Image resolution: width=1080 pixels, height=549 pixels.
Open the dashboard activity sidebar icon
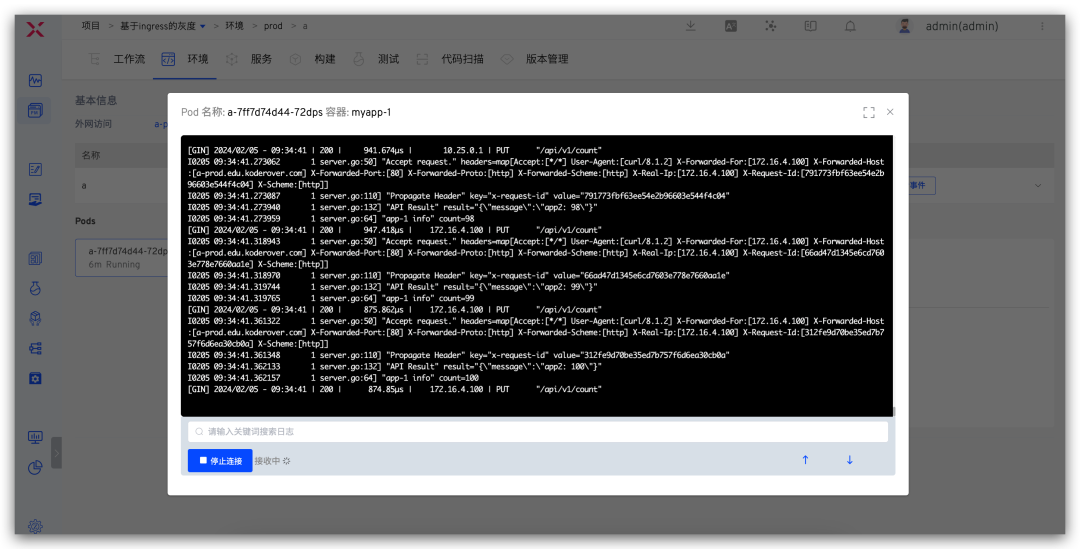pyautogui.click(x=35, y=81)
